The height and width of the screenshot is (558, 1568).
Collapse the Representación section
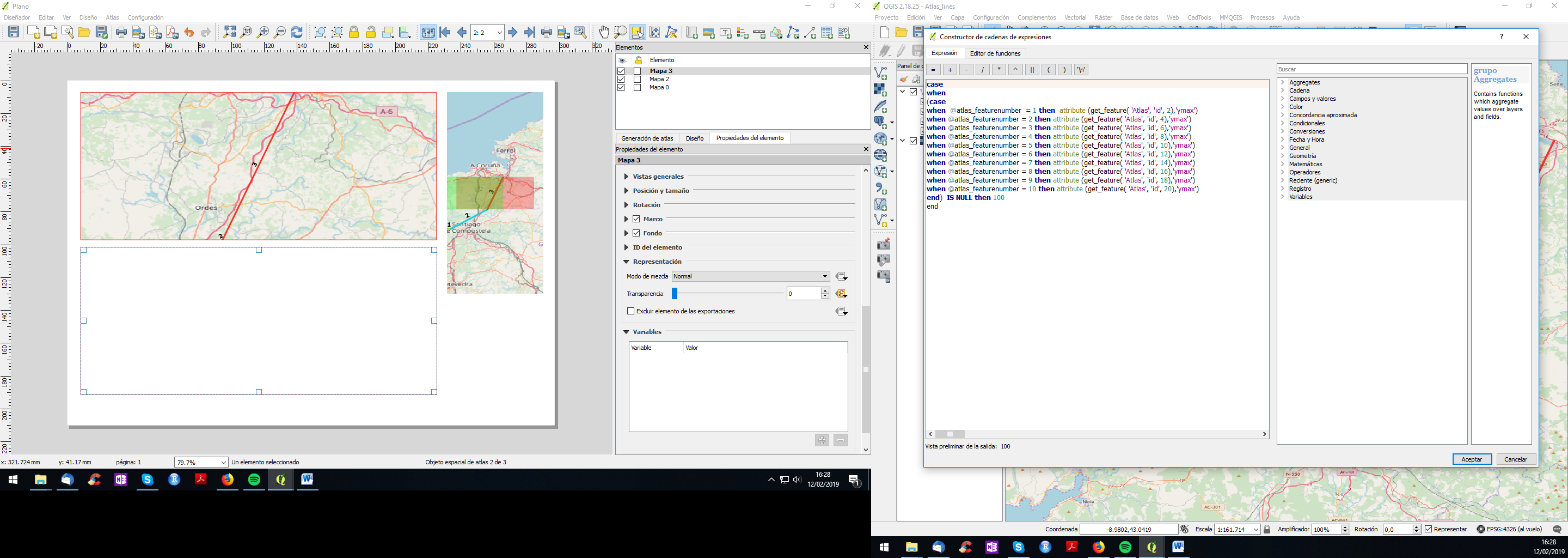click(x=626, y=262)
